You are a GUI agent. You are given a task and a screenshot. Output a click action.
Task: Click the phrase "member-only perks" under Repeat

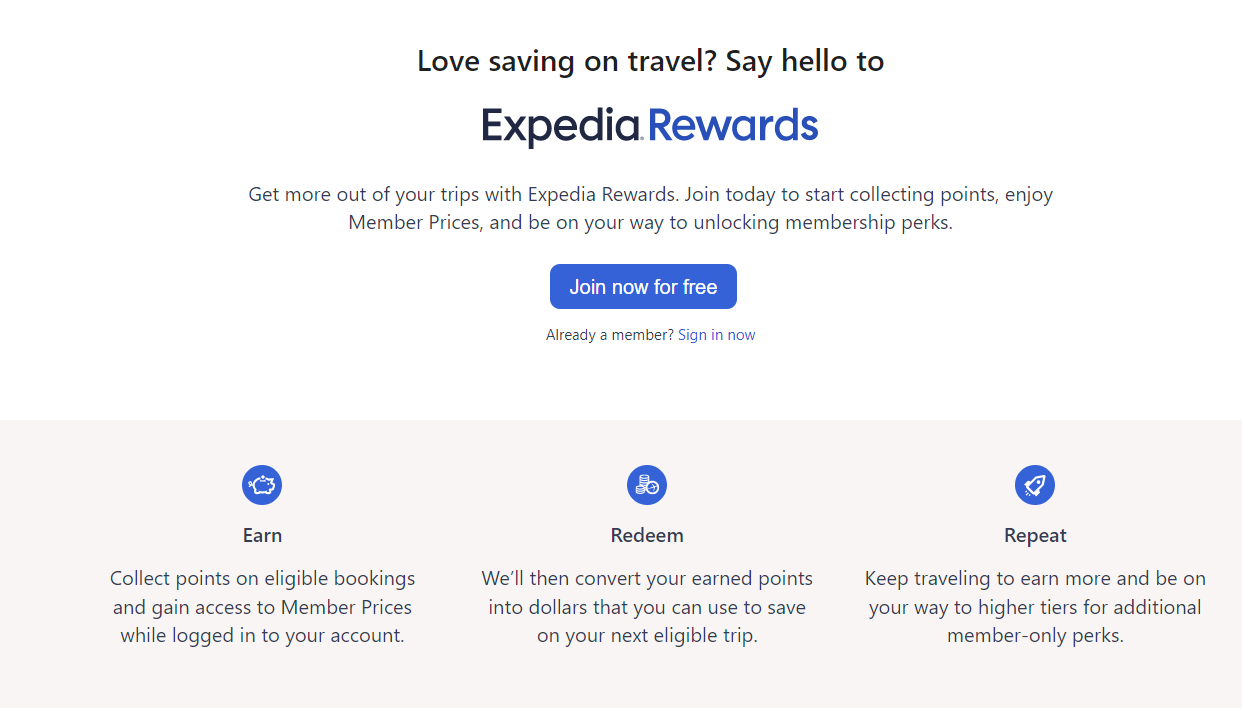[x=1033, y=635]
